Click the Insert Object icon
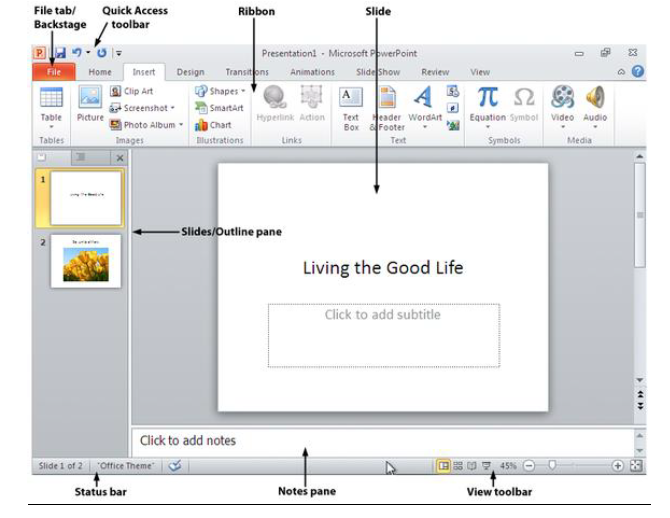Image resolution: width=670 pixels, height=518 pixels. click(x=453, y=125)
